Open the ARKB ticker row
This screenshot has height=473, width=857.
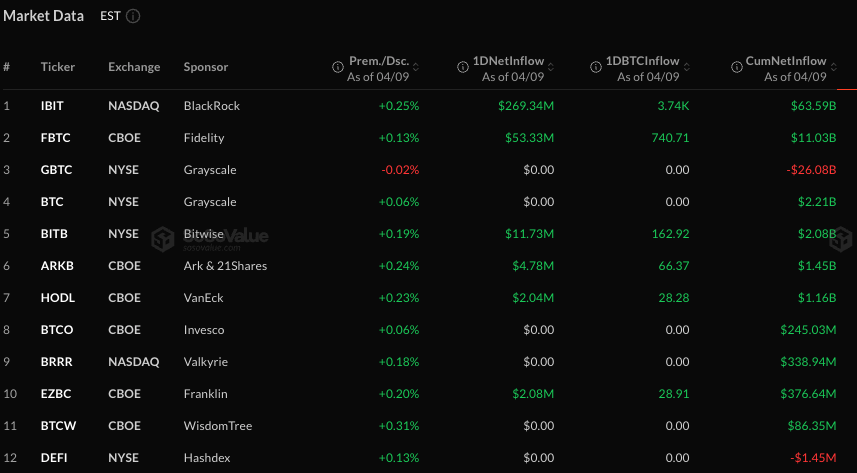pos(57,266)
